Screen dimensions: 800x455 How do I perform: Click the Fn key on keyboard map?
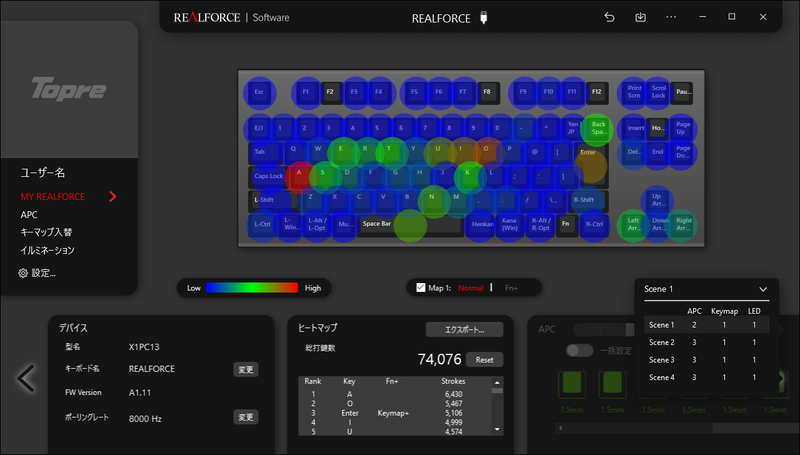coord(566,224)
